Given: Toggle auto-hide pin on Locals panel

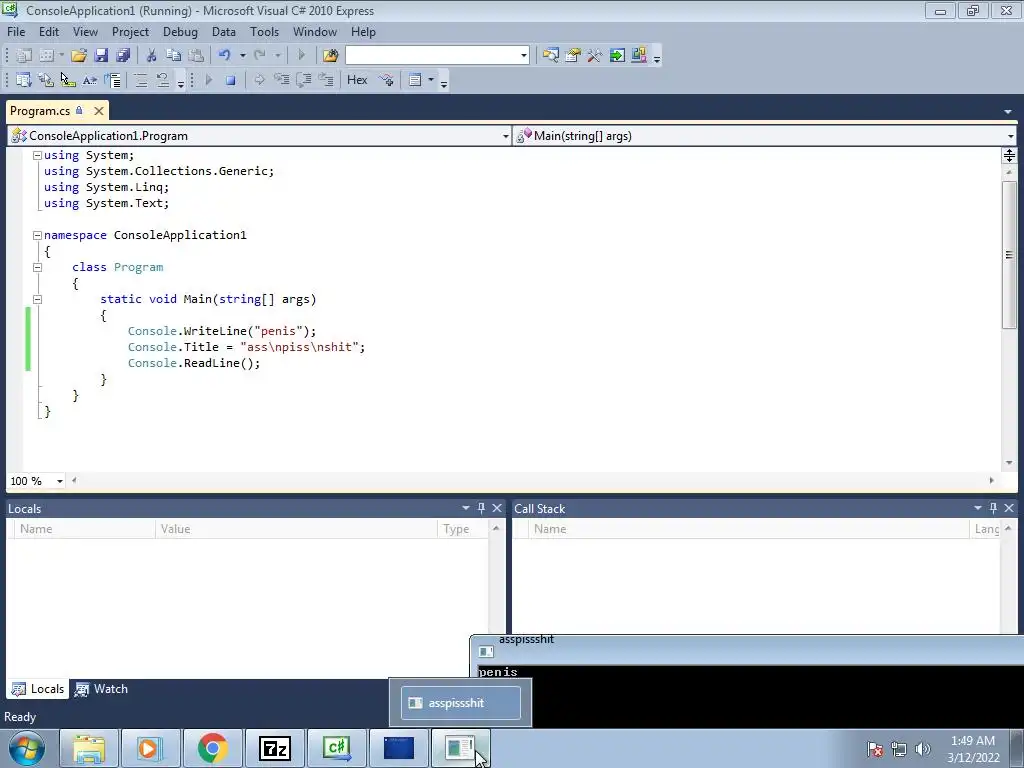Looking at the screenshot, I should tap(481, 508).
